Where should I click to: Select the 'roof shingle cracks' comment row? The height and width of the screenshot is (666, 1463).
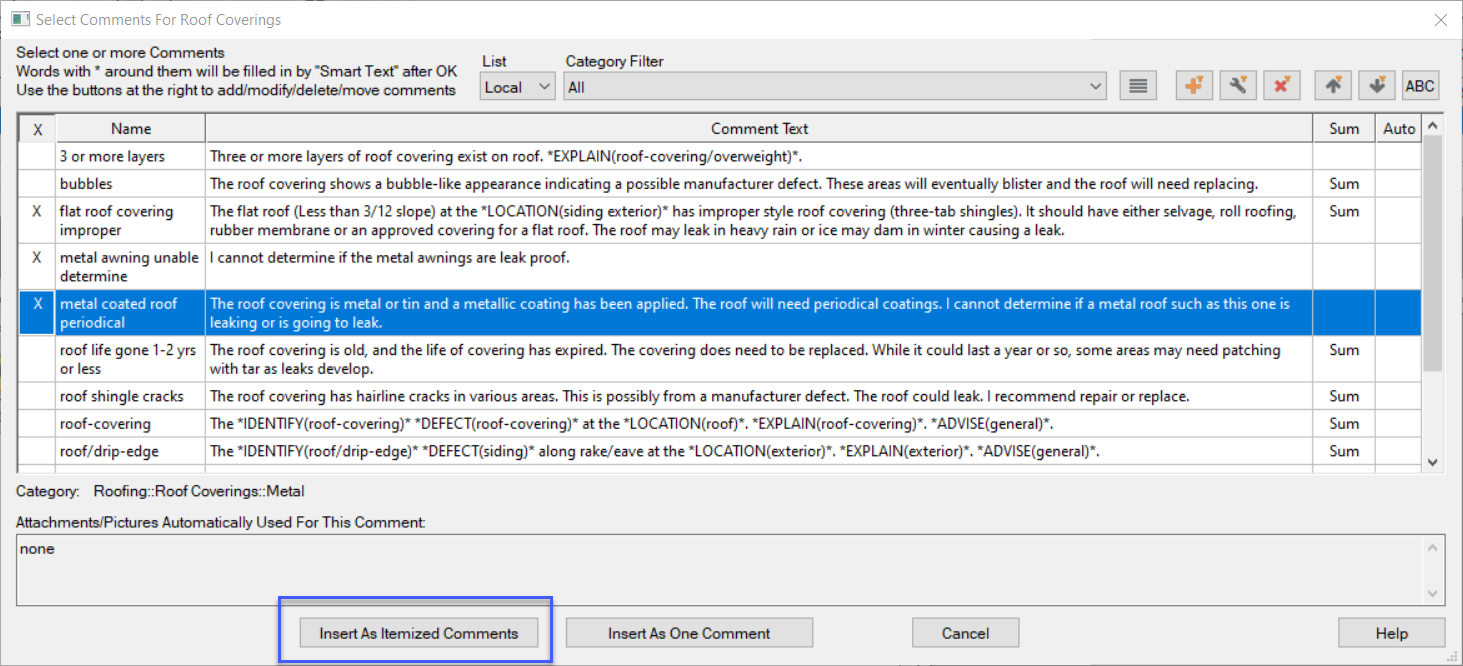[x=121, y=396]
